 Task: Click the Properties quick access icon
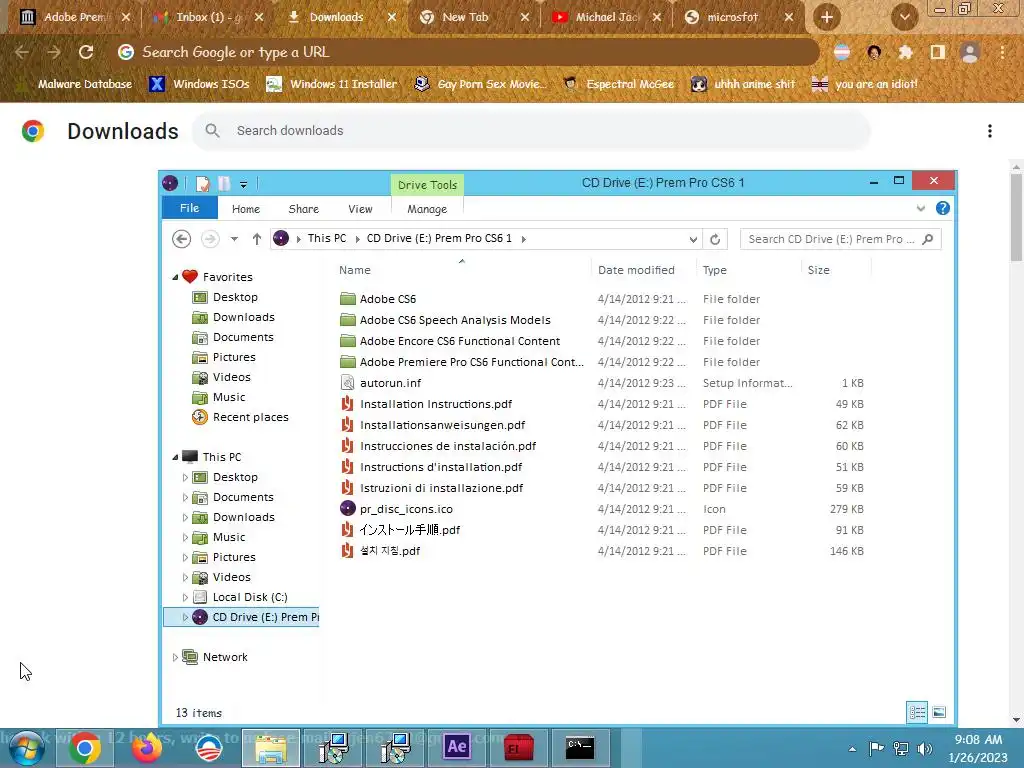coord(202,184)
